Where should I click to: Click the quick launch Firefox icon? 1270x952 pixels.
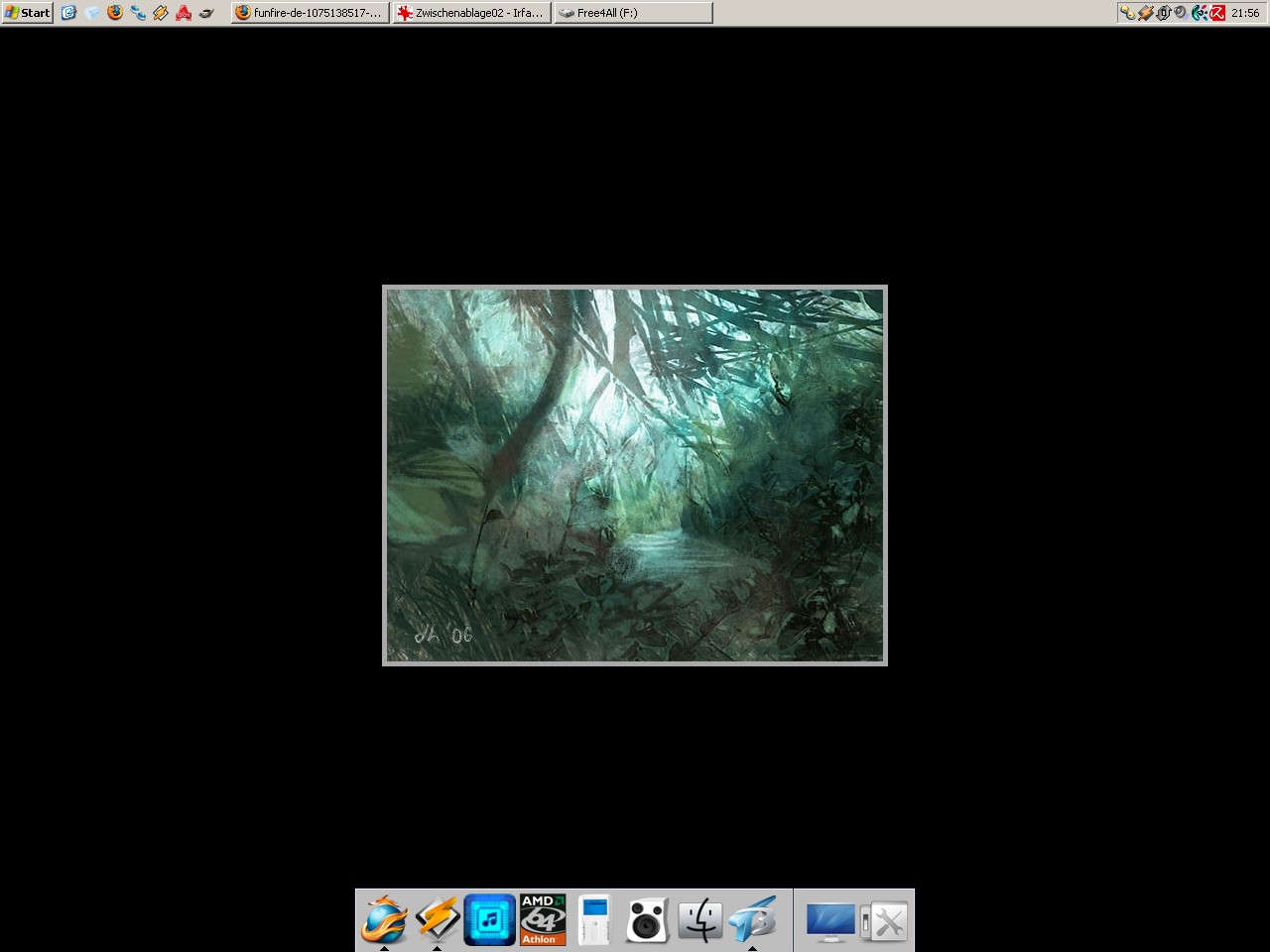[114, 13]
